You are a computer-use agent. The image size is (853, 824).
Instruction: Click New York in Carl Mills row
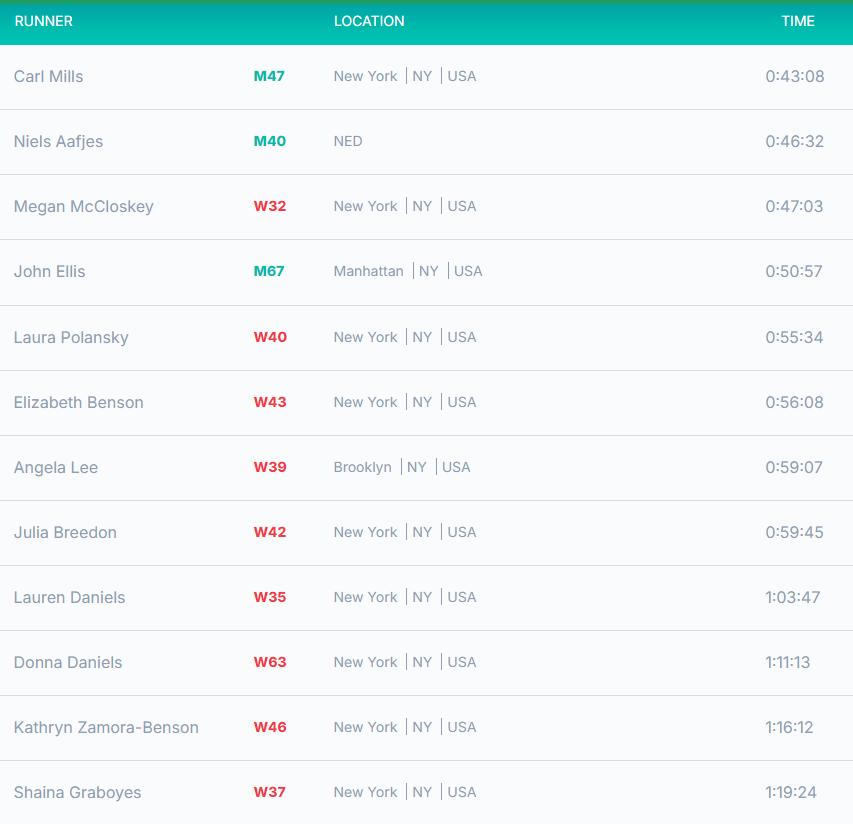click(366, 76)
